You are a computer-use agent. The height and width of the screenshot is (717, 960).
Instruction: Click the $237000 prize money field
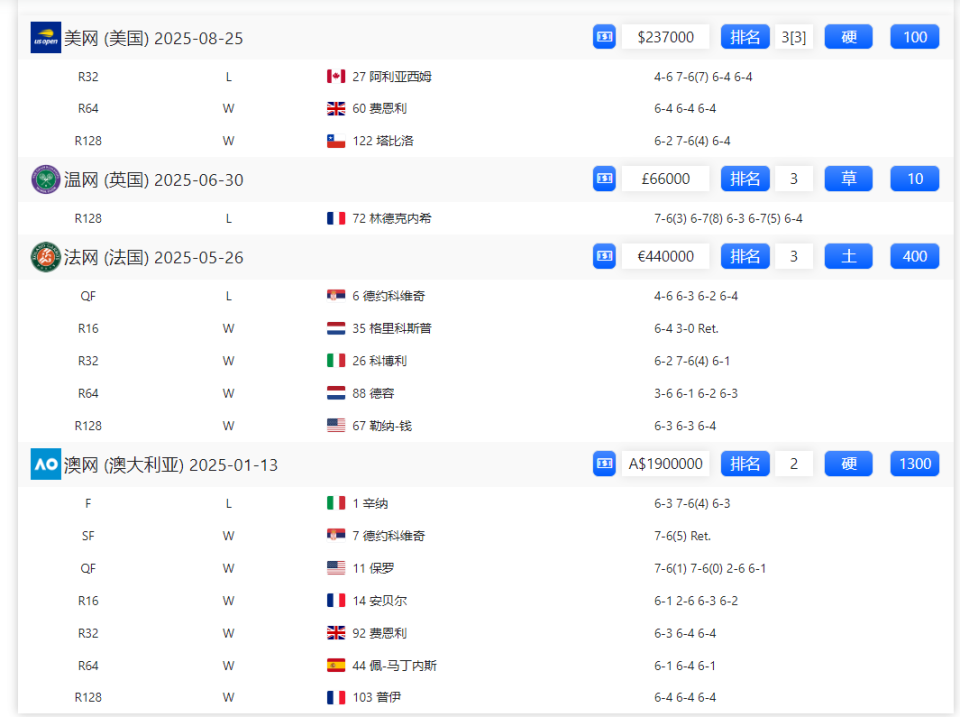(665, 37)
